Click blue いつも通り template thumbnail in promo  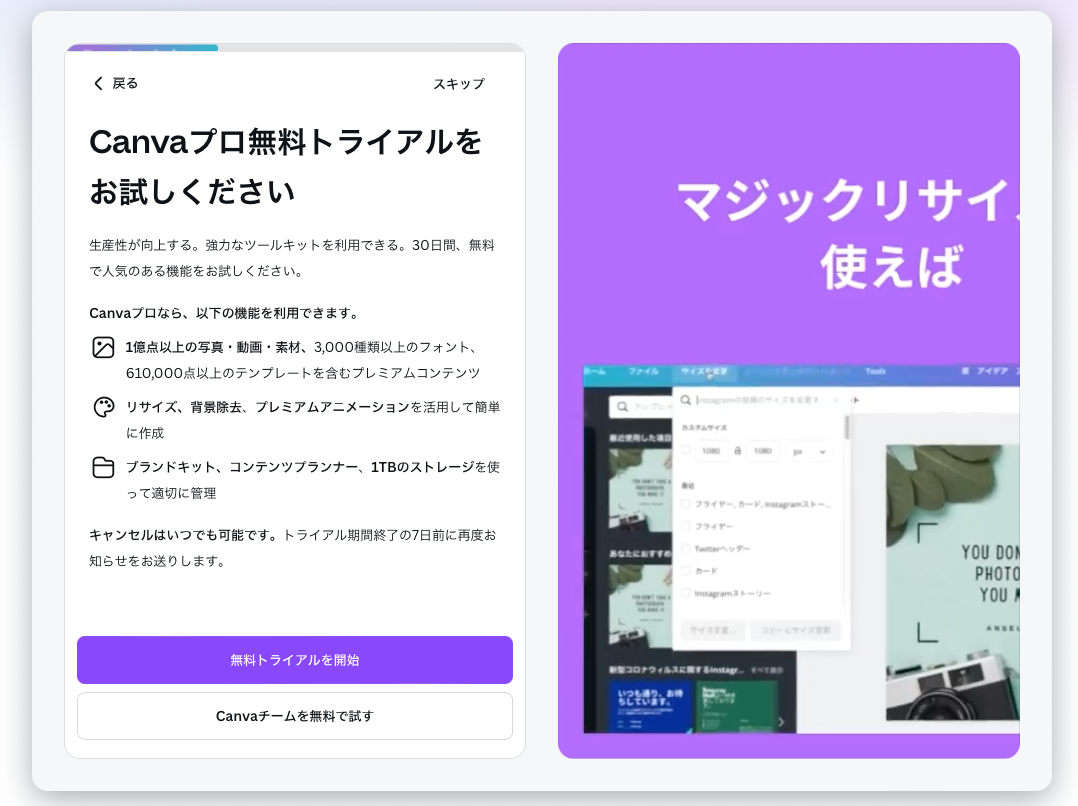click(650, 706)
